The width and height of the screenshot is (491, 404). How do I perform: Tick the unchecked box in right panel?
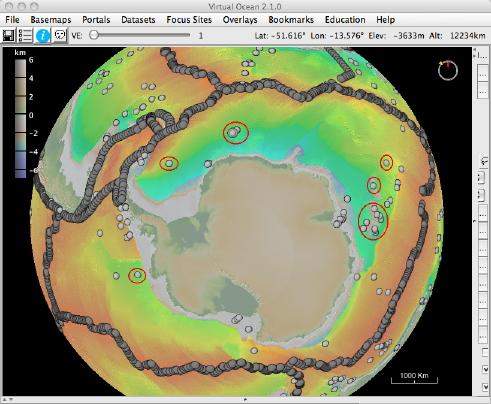(x=485, y=352)
